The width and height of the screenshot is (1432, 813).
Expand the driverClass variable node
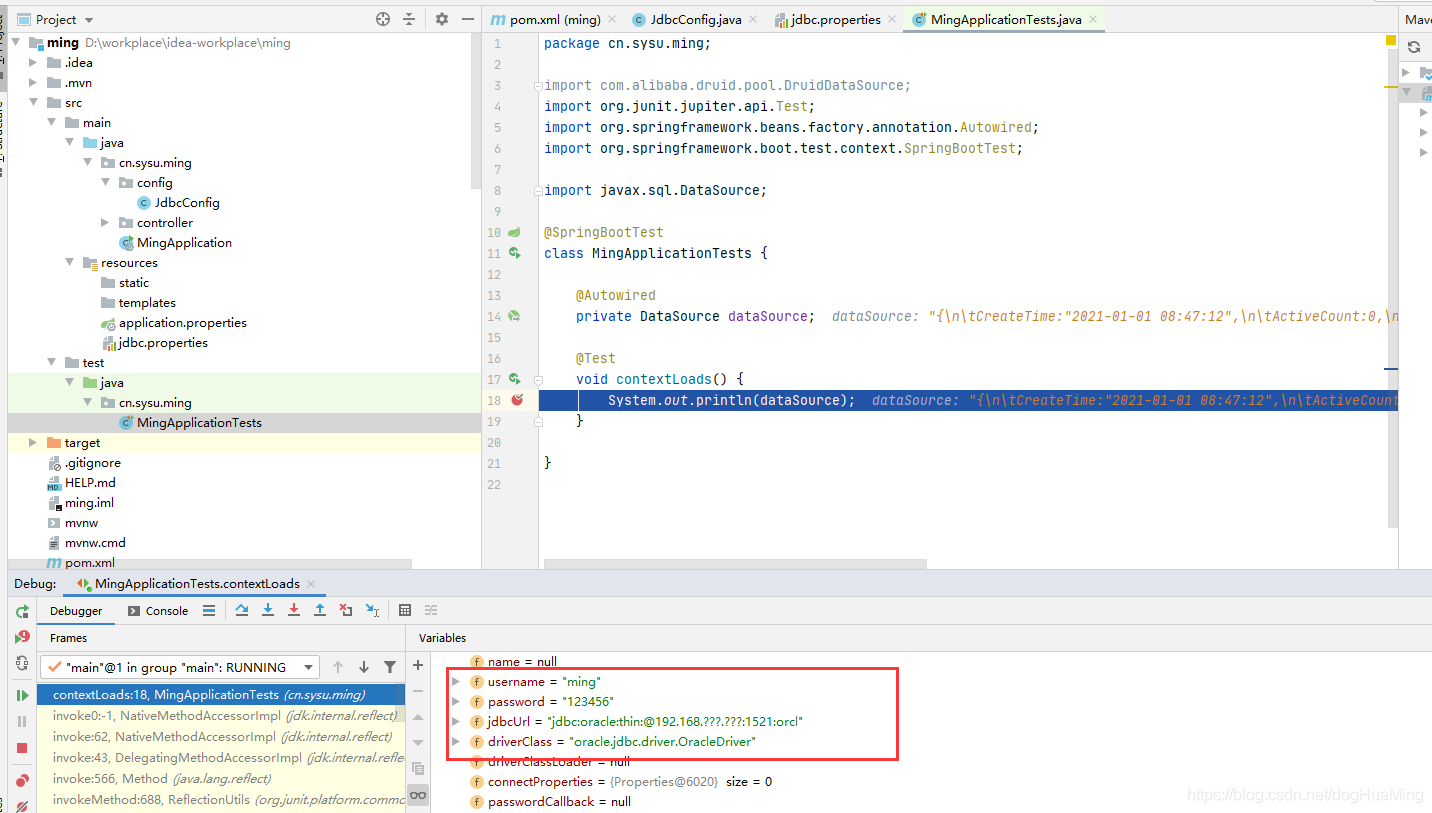[456, 742]
